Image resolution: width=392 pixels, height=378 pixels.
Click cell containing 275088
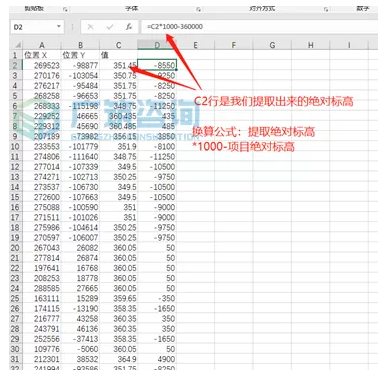tap(42, 207)
